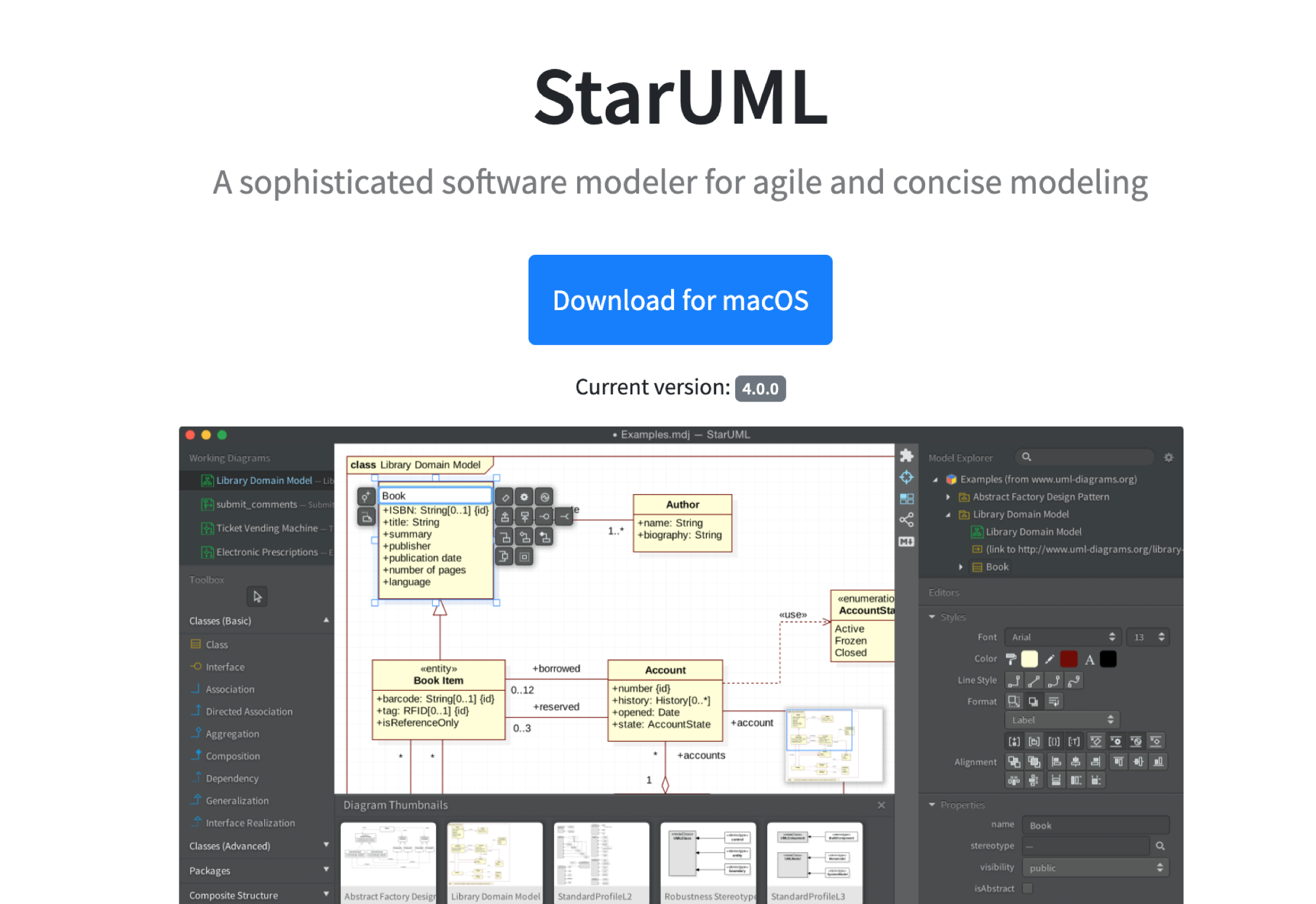1316x904 pixels.
Task: Open the Arial font dropdown
Action: [x=1063, y=637]
